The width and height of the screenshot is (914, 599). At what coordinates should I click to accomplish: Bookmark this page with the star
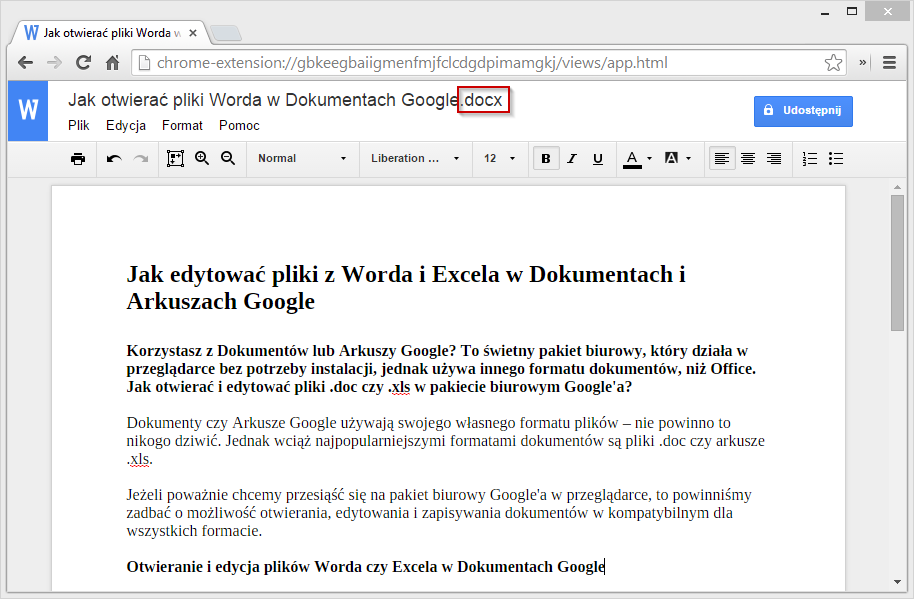coord(834,62)
